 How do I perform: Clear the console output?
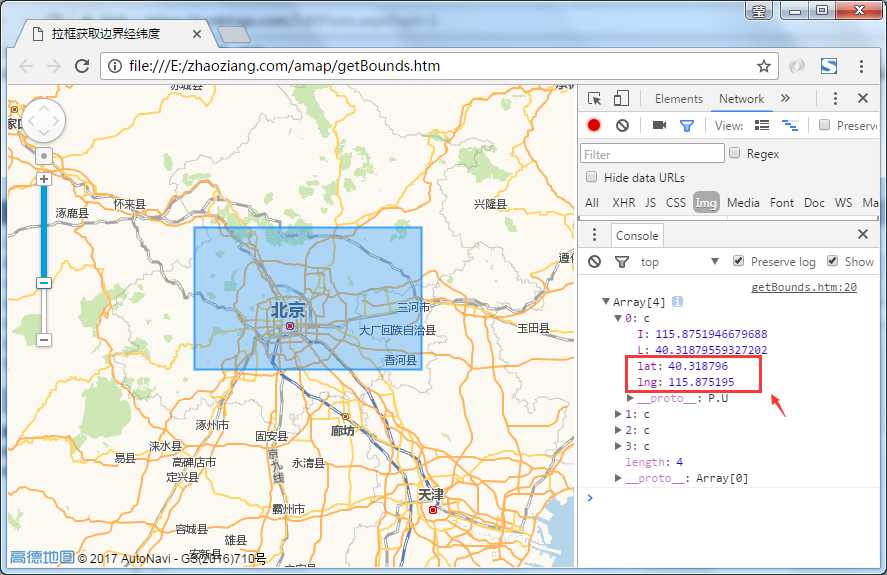(x=595, y=261)
